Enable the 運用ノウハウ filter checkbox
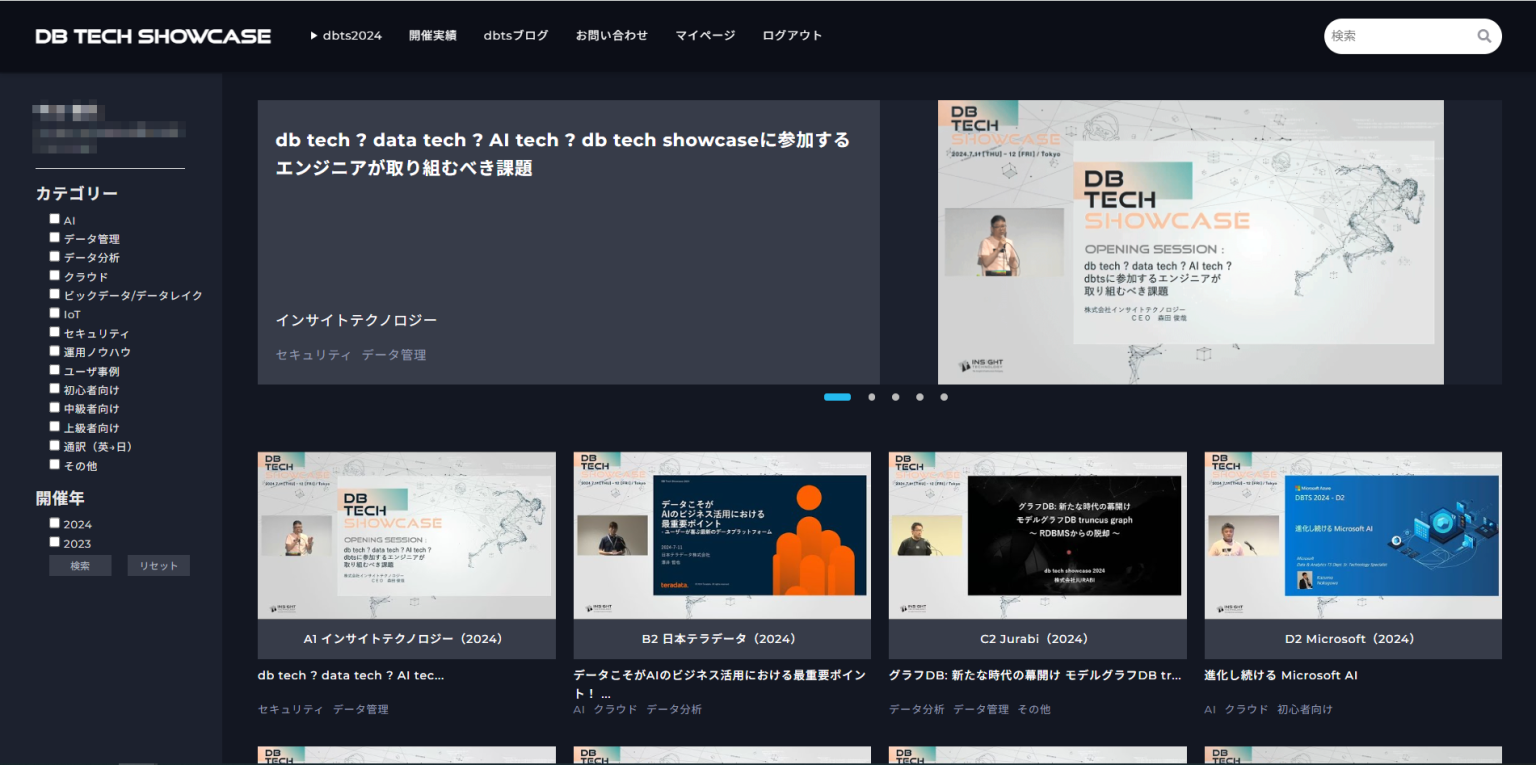The image size is (1536, 765). click(55, 351)
